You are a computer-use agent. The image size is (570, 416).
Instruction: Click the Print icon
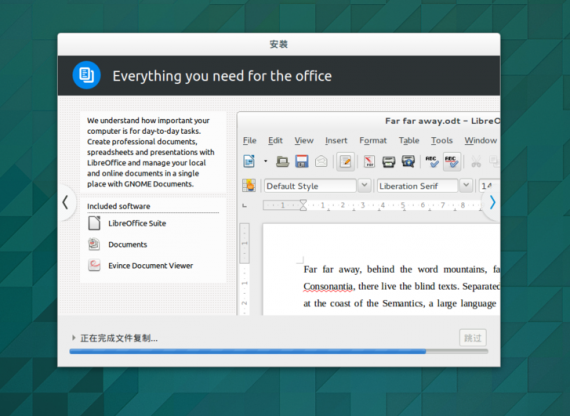[389, 161]
